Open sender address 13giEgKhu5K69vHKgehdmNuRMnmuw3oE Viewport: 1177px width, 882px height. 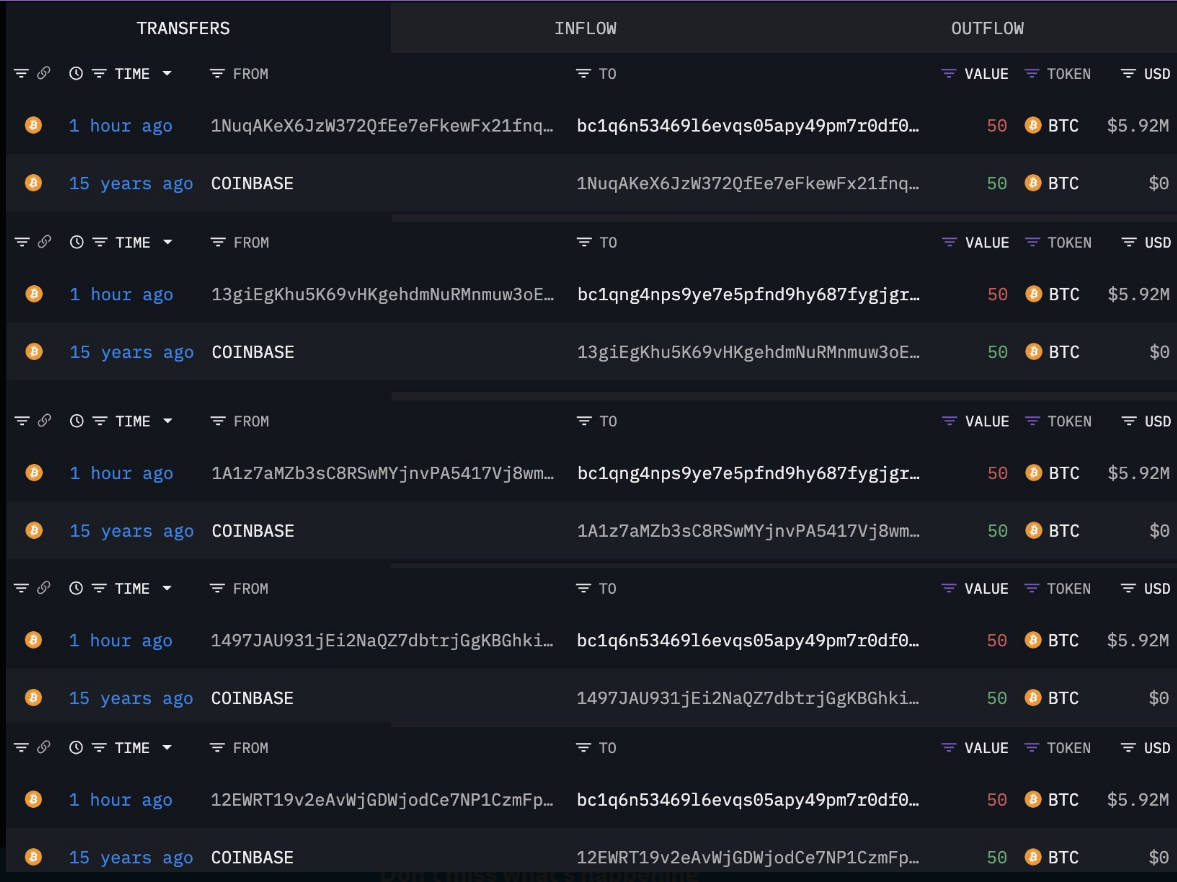coord(383,294)
